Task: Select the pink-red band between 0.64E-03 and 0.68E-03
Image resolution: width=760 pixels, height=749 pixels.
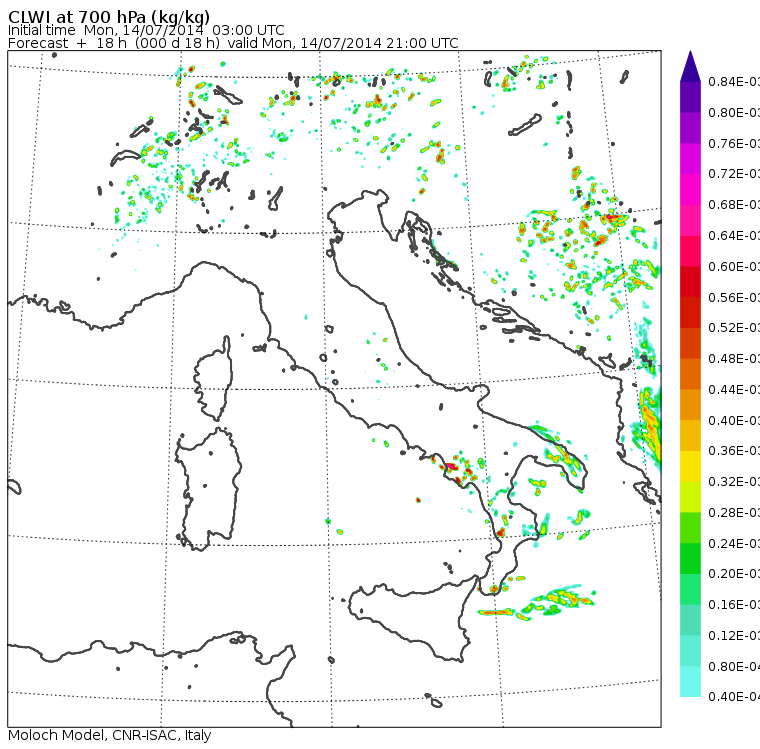Action: coord(690,221)
